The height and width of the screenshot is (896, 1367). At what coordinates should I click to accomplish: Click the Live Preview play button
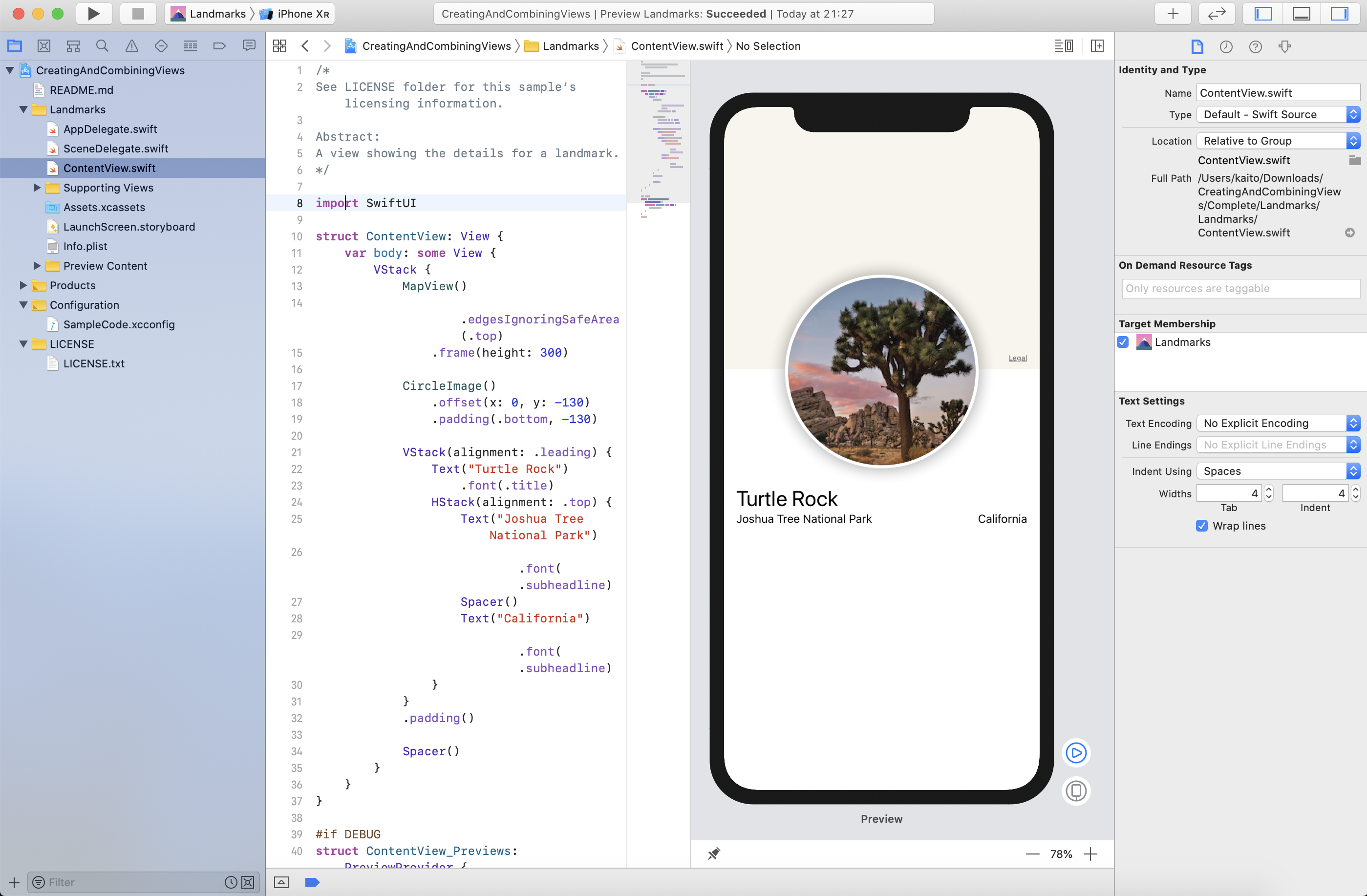[x=1075, y=752]
